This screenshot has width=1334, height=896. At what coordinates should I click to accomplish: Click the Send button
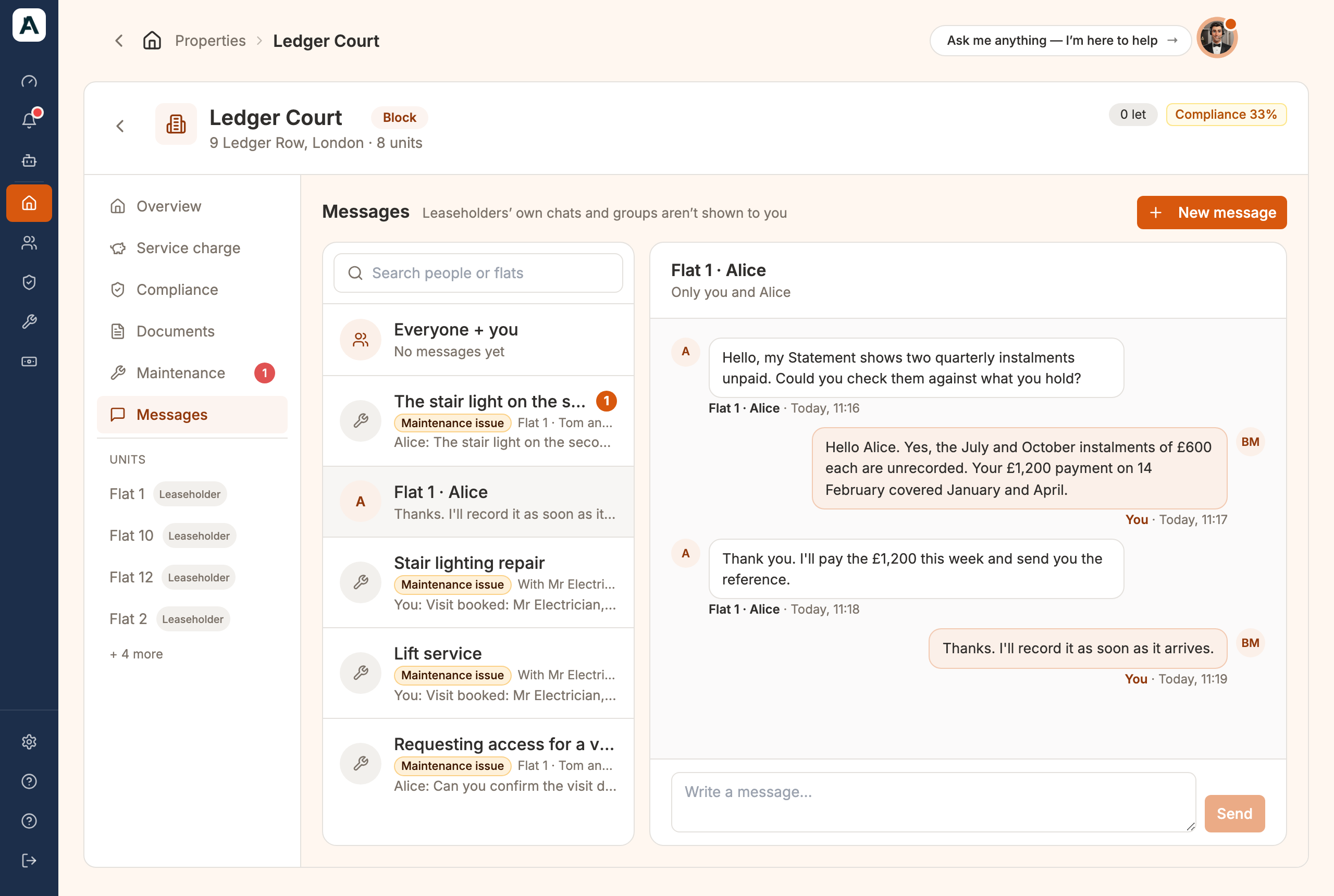click(x=1234, y=814)
